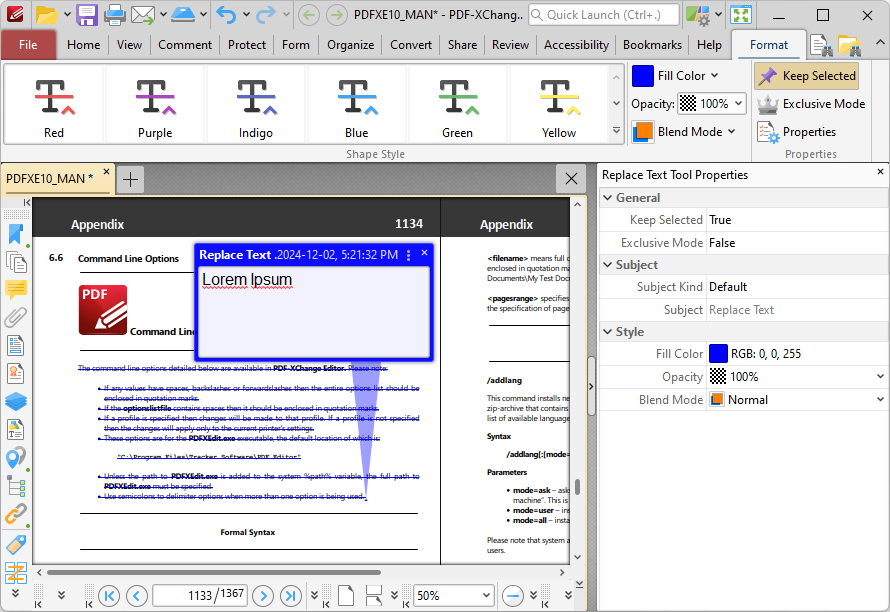Apply the Purple replace text style
The height and width of the screenshot is (612, 890).
coord(155,104)
